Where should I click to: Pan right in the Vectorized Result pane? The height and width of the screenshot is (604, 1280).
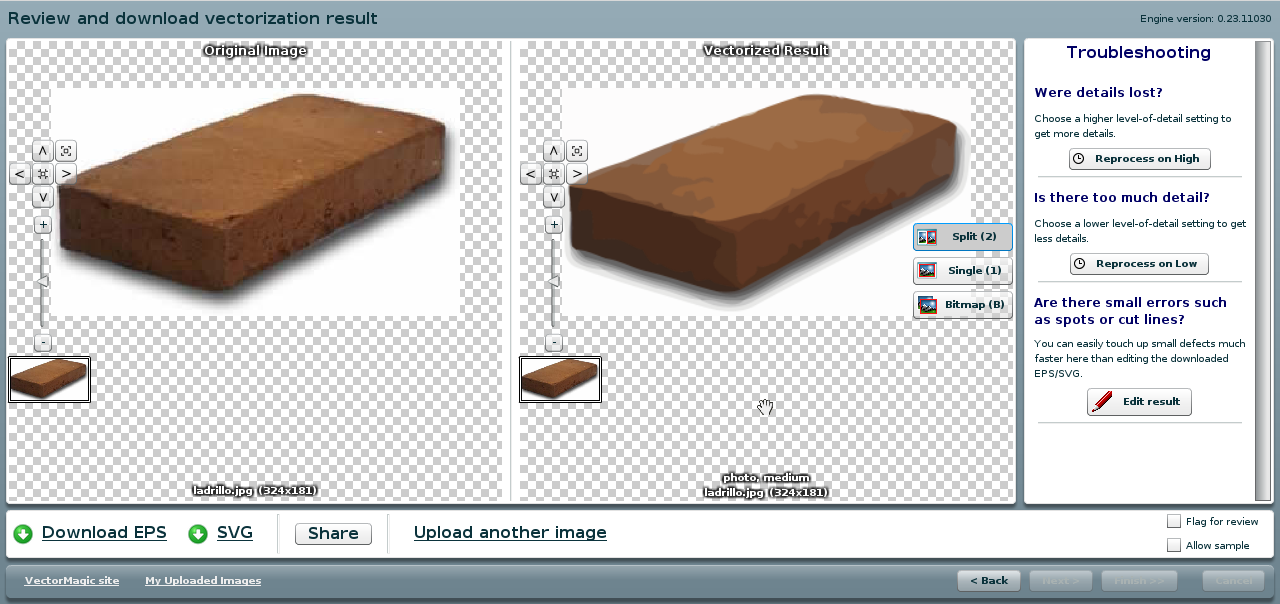(577, 174)
